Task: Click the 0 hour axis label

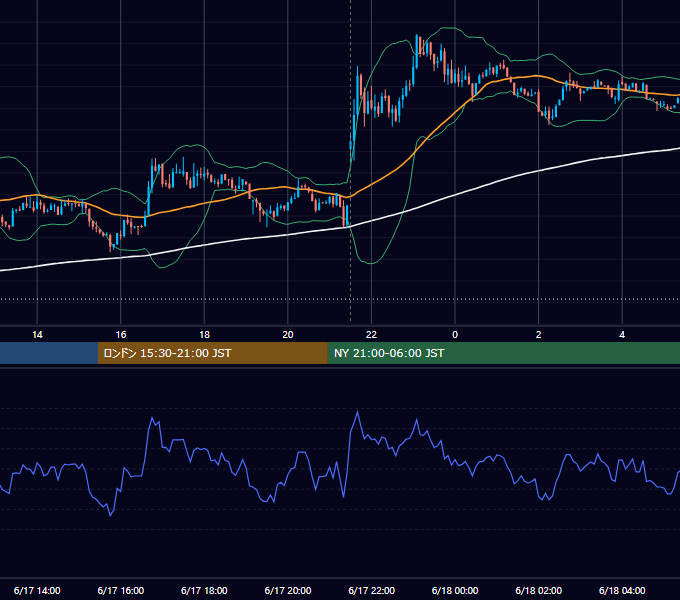Action: [455, 335]
